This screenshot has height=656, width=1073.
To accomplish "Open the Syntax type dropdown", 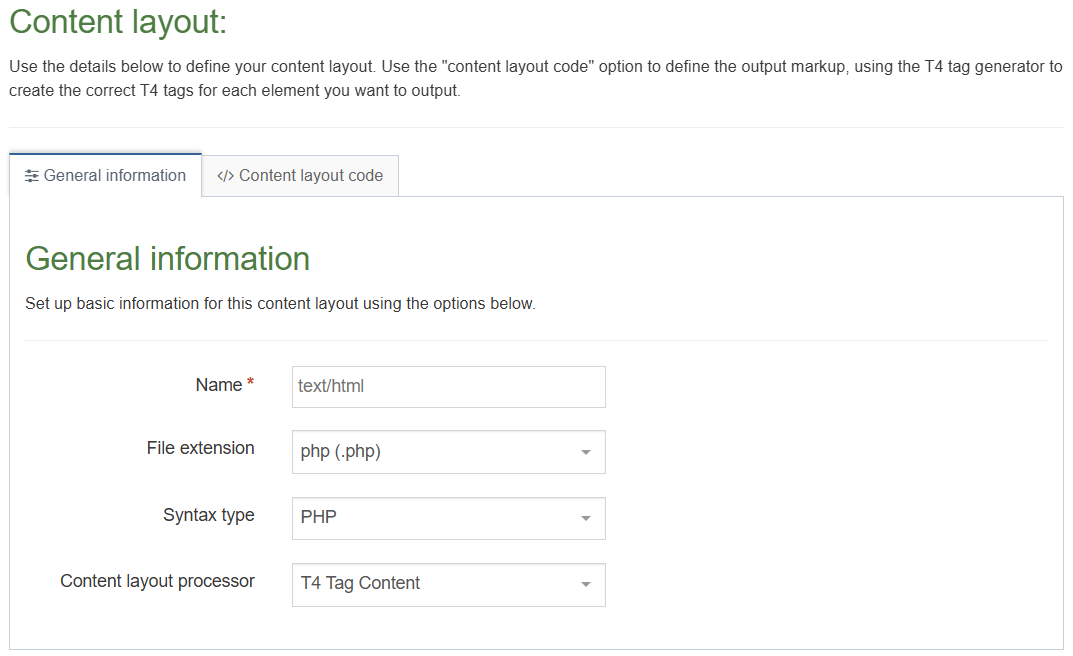I will point(448,518).
